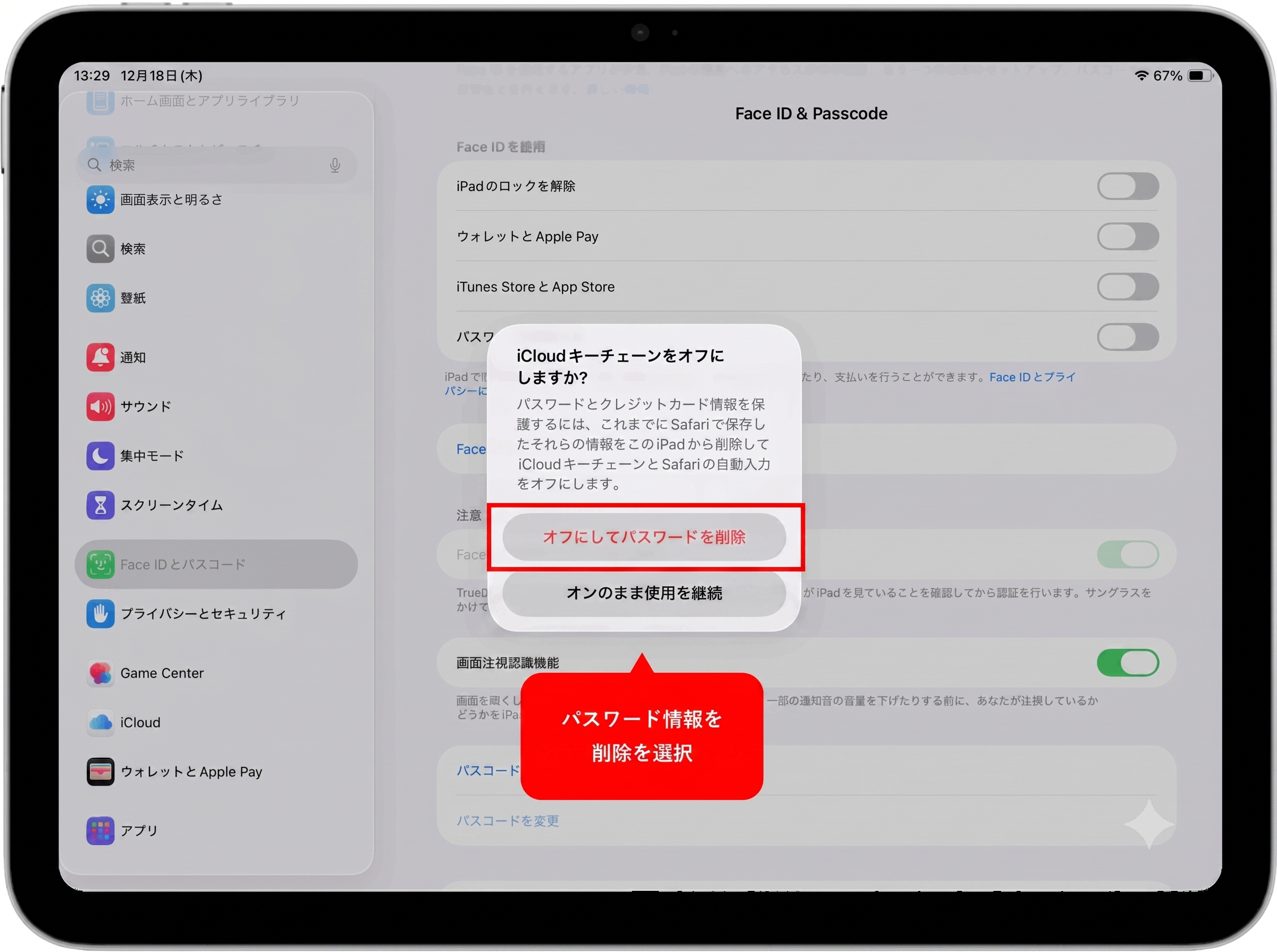Viewport: 1277px width, 952px height.
Task: Toggle the 画面注視認識機能 switch
Action: click(1127, 663)
